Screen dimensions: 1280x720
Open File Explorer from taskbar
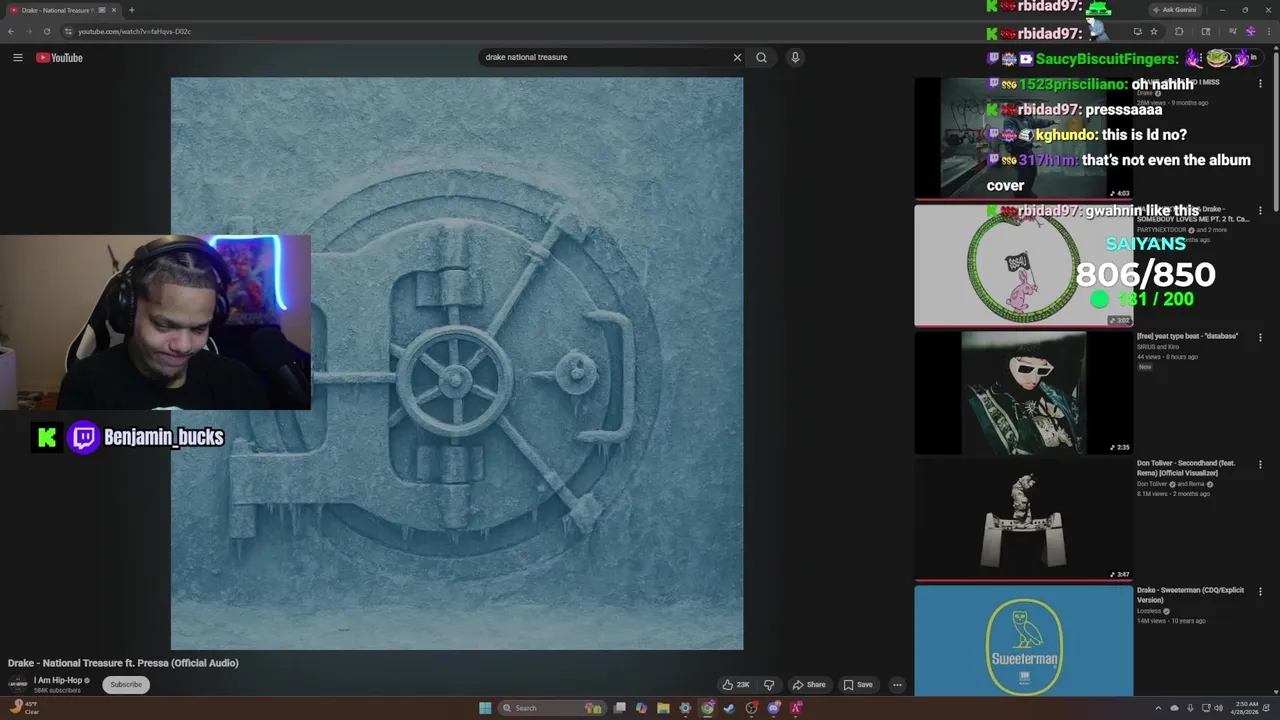click(x=663, y=708)
